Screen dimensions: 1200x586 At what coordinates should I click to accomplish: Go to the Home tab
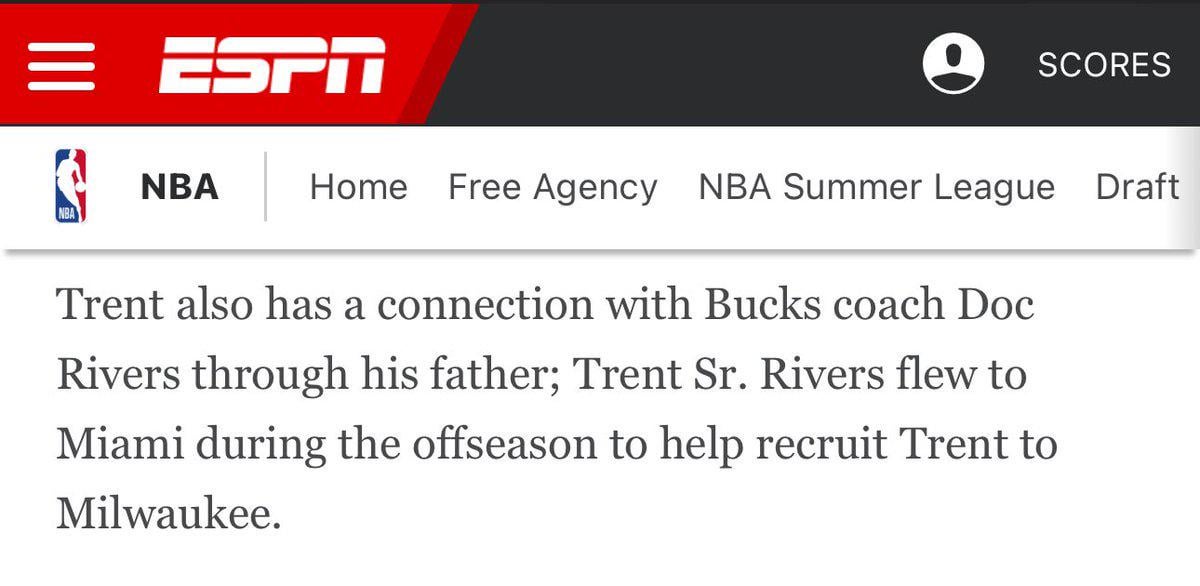[x=358, y=187]
